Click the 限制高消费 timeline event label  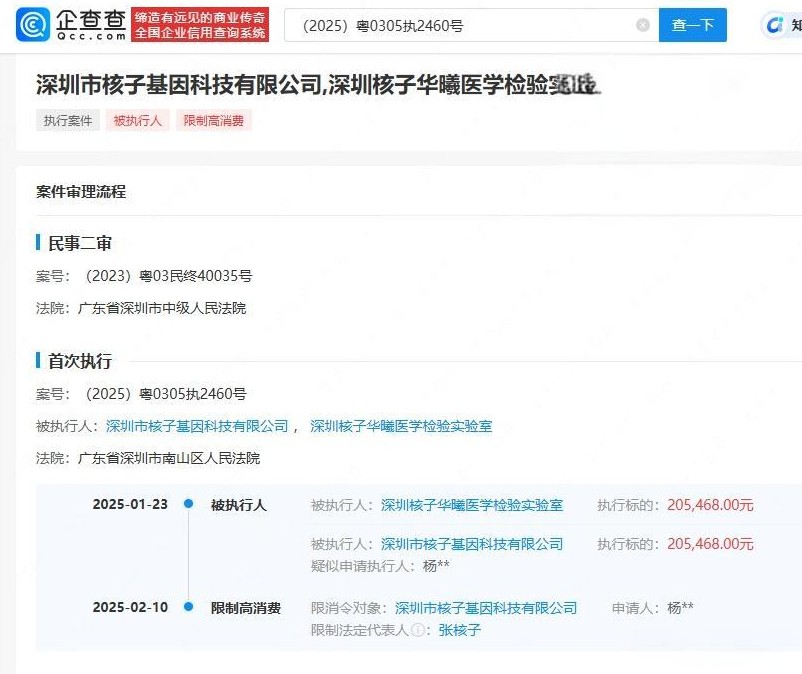click(x=246, y=608)
